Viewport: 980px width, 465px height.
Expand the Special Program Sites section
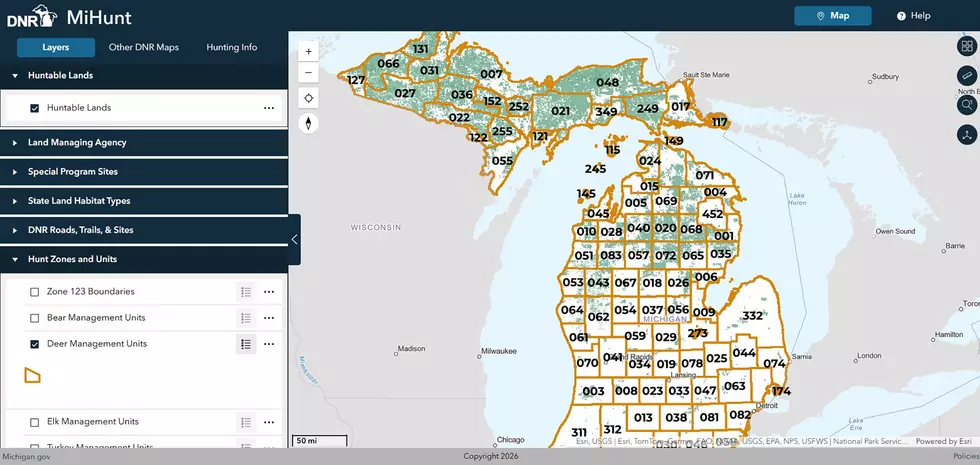coord(144,172)
